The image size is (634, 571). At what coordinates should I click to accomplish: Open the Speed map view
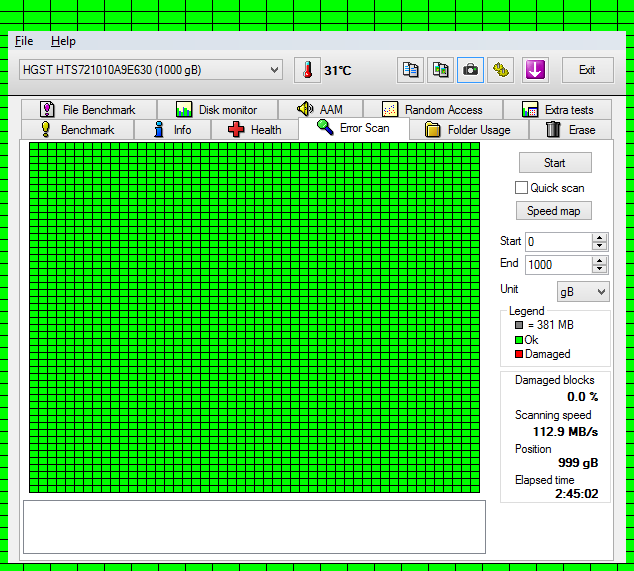coord(554,211)
